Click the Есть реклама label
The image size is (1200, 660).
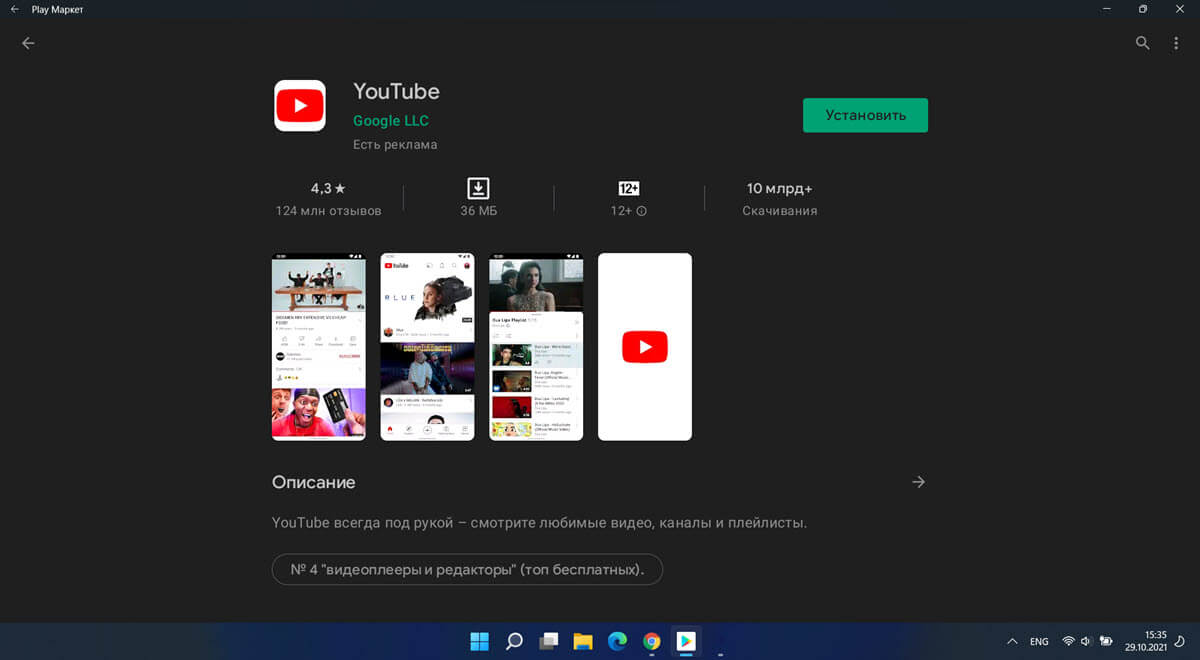395,145
